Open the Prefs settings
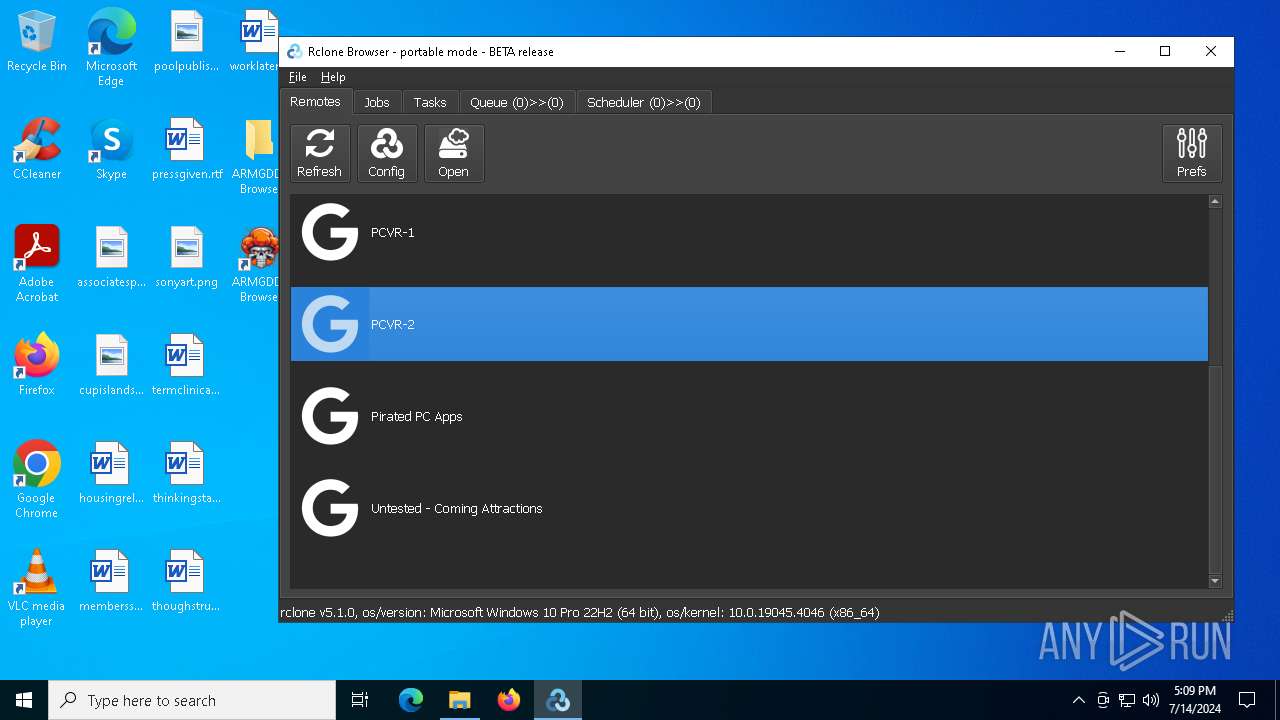Image resolution: width=1280 pixels, height=720 pixels. click(1192, 153)
